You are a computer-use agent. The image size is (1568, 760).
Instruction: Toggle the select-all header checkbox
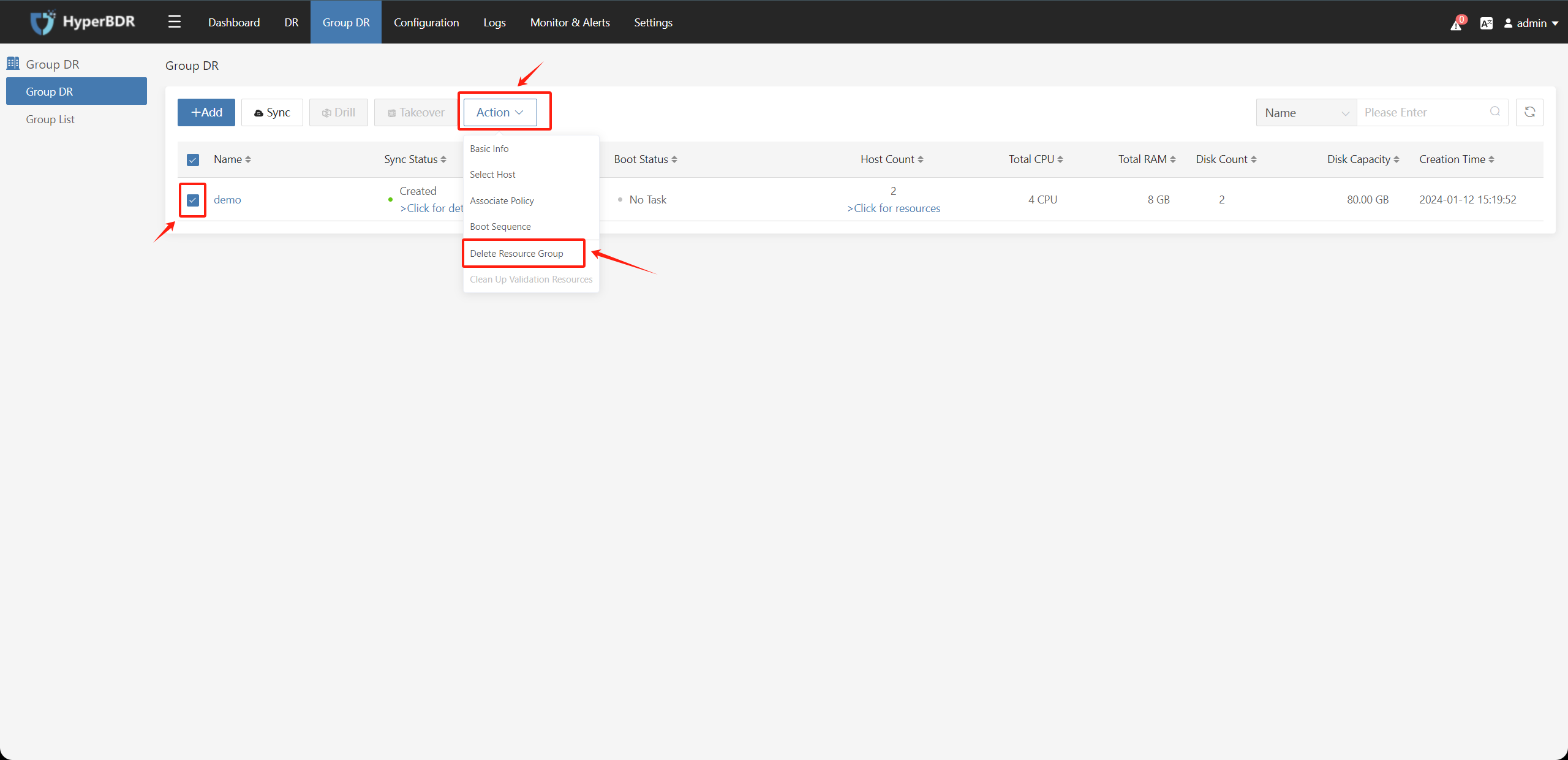coord(192,159)
